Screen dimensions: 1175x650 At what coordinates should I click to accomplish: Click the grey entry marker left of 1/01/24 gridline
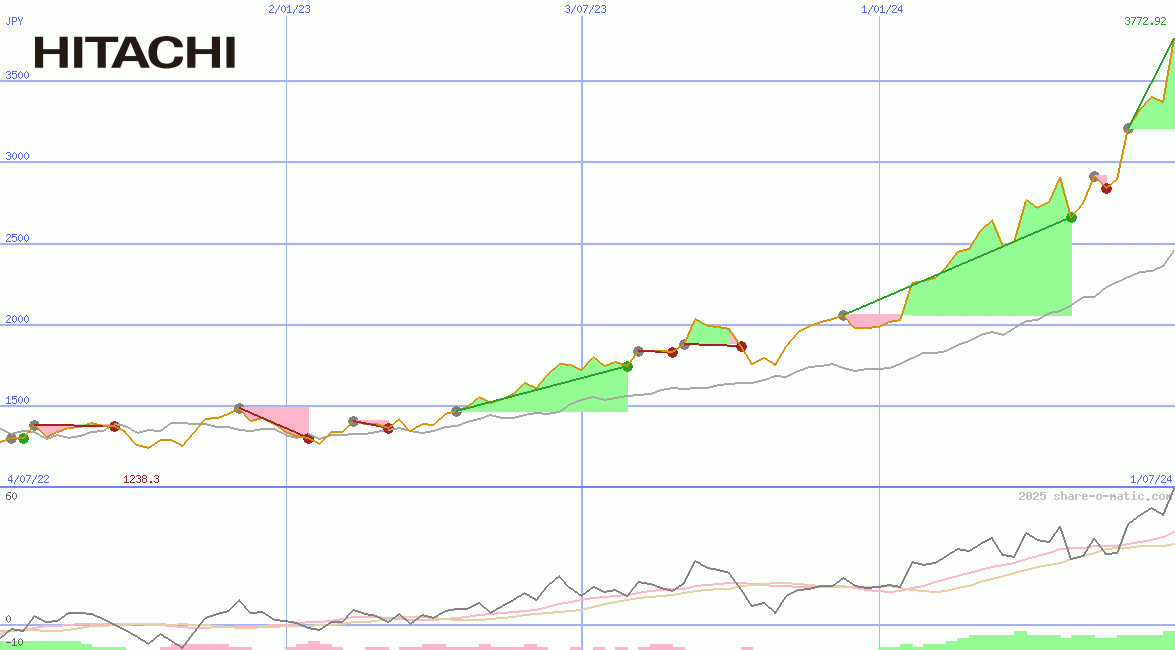click(x=843, y=315)
